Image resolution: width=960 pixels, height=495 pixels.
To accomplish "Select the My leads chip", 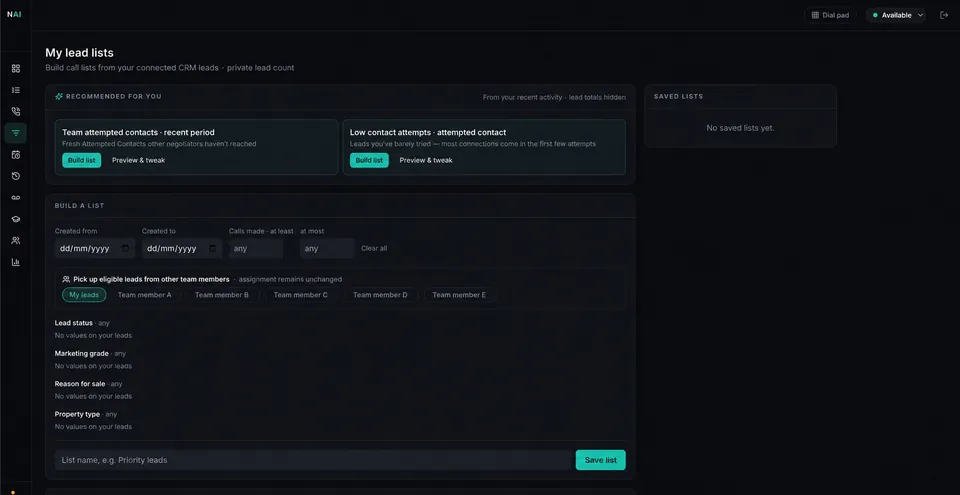I will click(84, 295).
